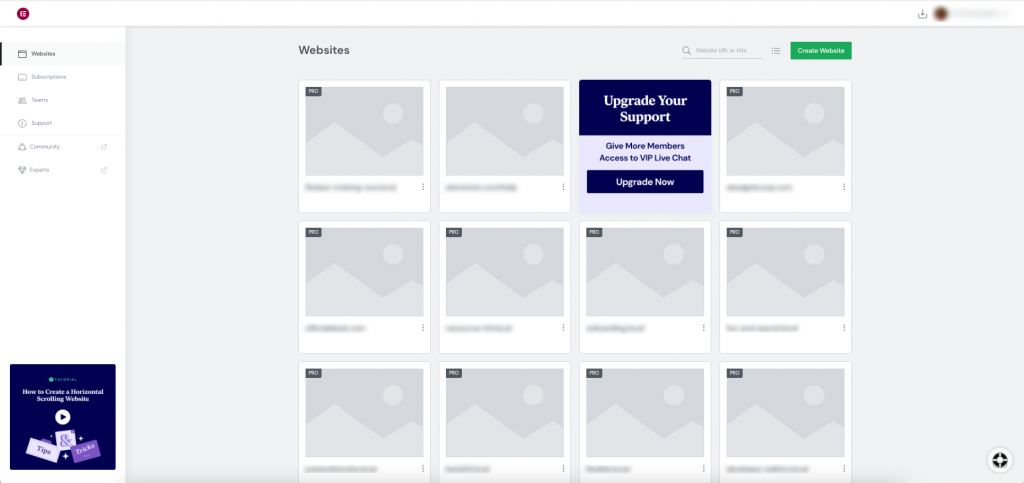Click the Elementor logo in the header
Image resolution: width=1024 pixels, height=483 pixels.
(23, 14)
